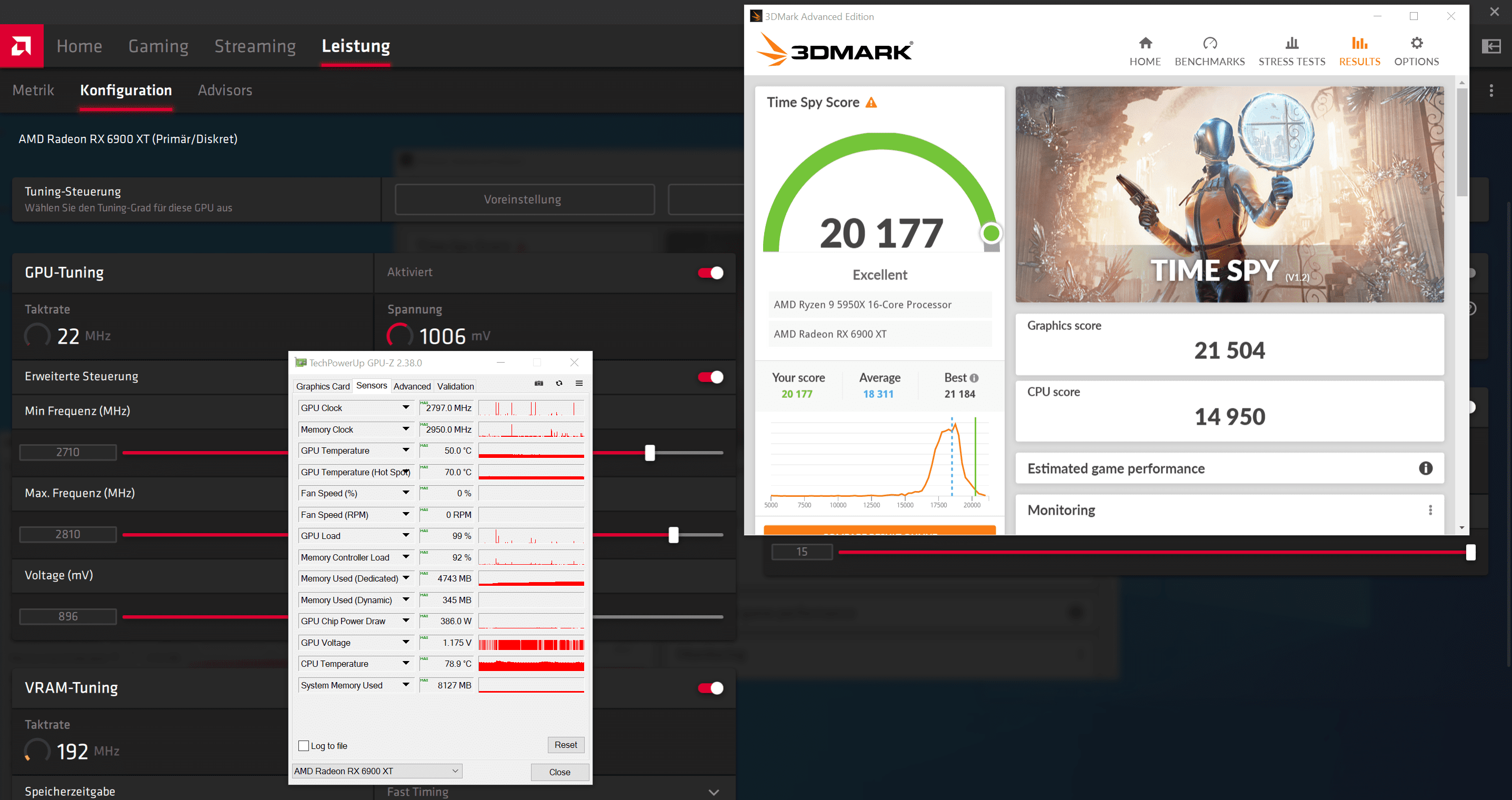This screenshot has width=1512, height=800.
Task: Open Metrik sub-tab
Action: [x=34, y=90]
